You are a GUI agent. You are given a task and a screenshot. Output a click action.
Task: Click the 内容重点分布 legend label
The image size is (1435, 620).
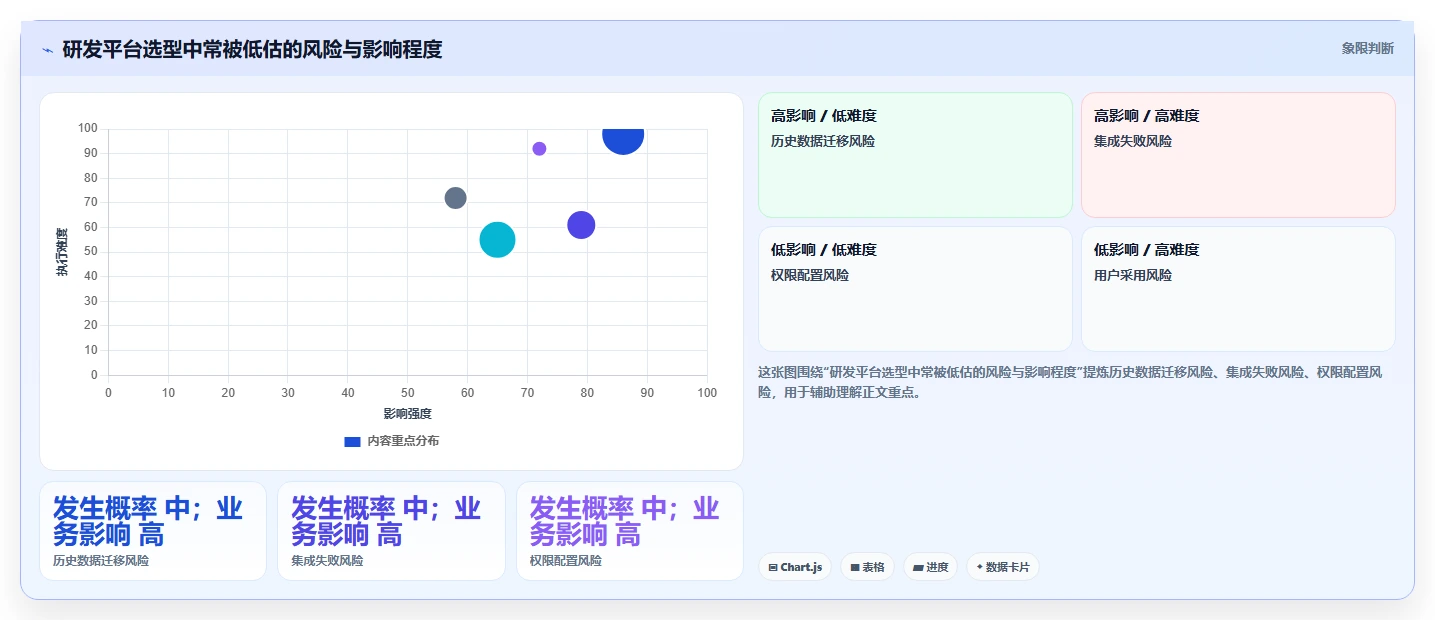(x=403, y=441)
